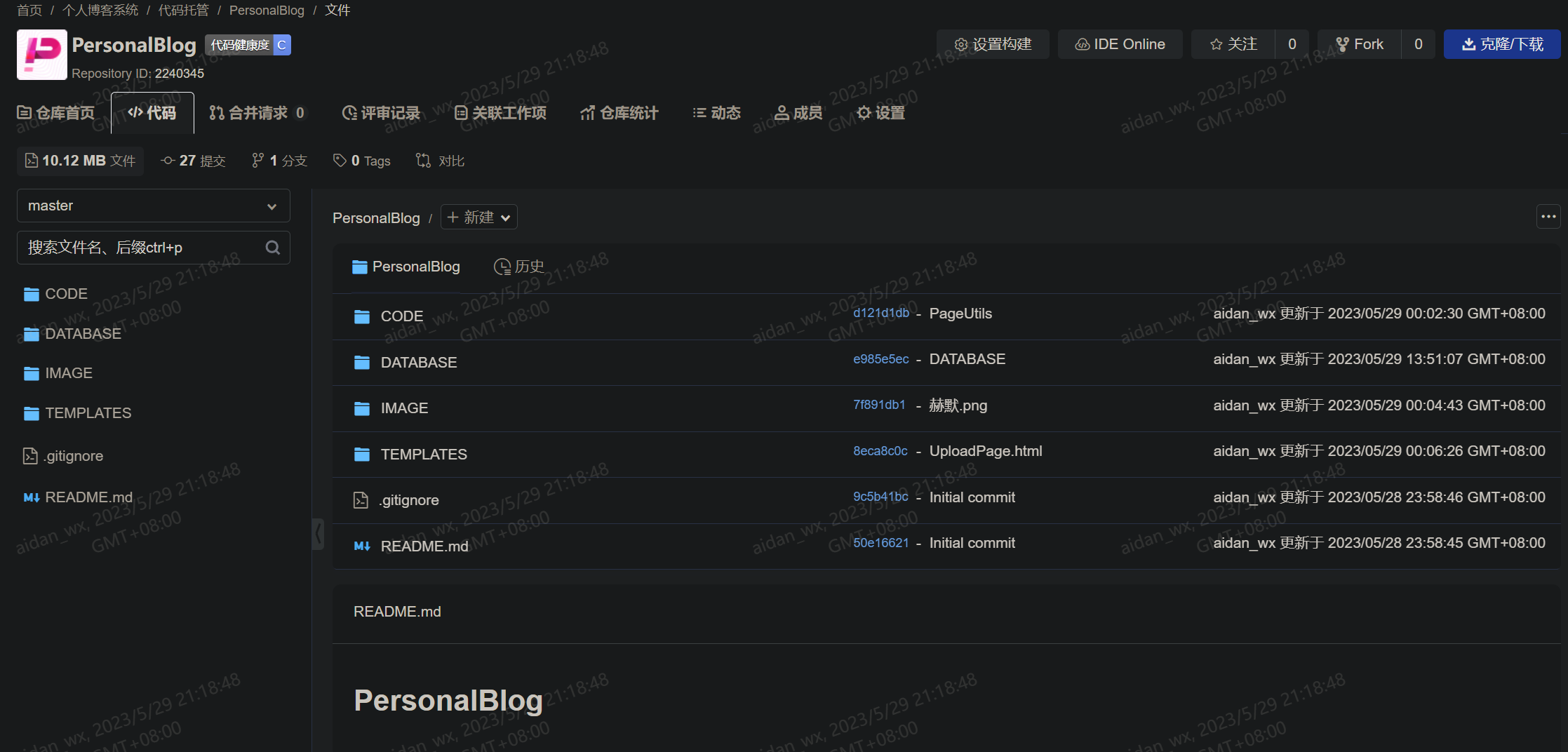Open the 克隆/下载 clone download button

pyautogui.click(x=1502, y=44)
